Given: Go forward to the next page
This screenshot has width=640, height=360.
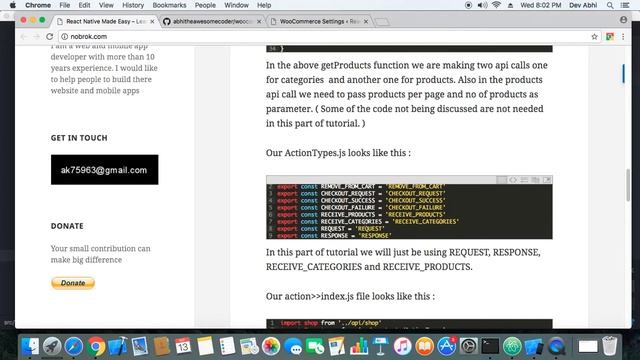Looking at the screenshot, I should [36, 36].
